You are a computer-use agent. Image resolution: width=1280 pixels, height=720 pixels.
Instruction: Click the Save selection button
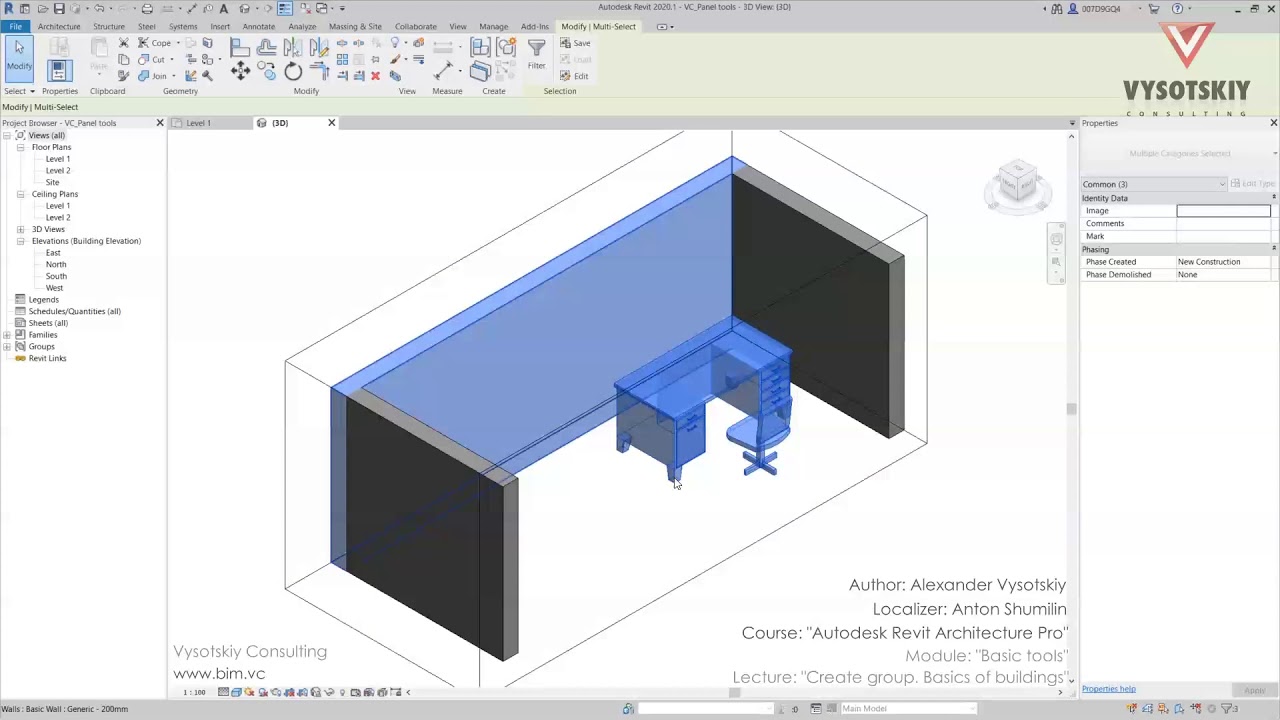point(575,43)
